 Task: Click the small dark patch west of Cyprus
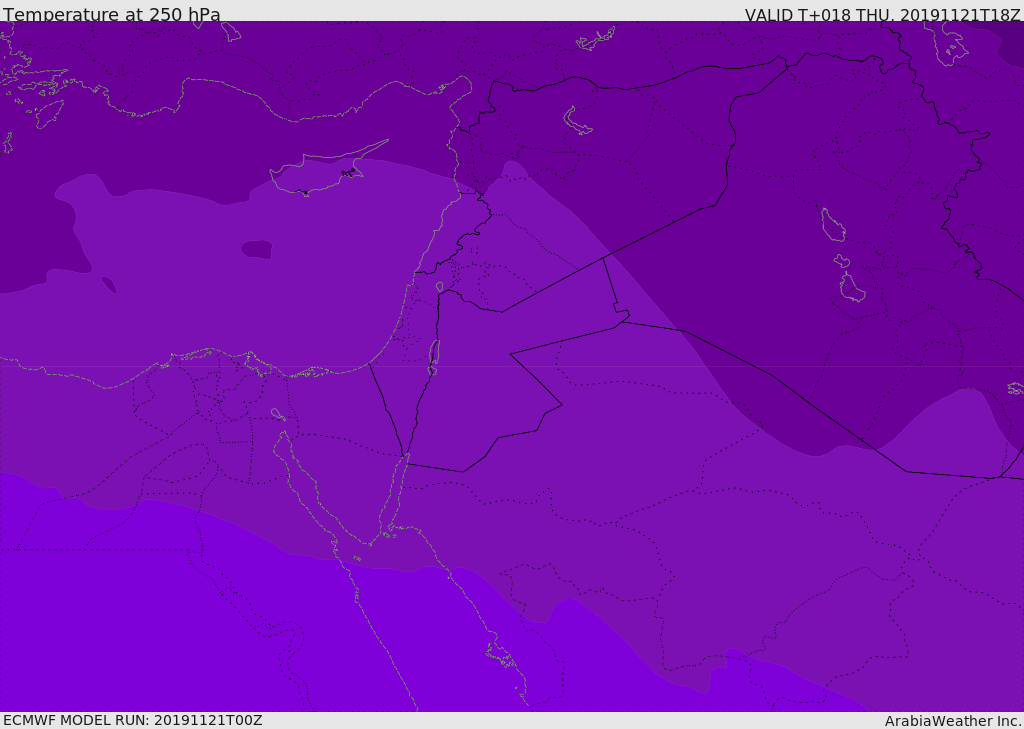coord(257,248)
